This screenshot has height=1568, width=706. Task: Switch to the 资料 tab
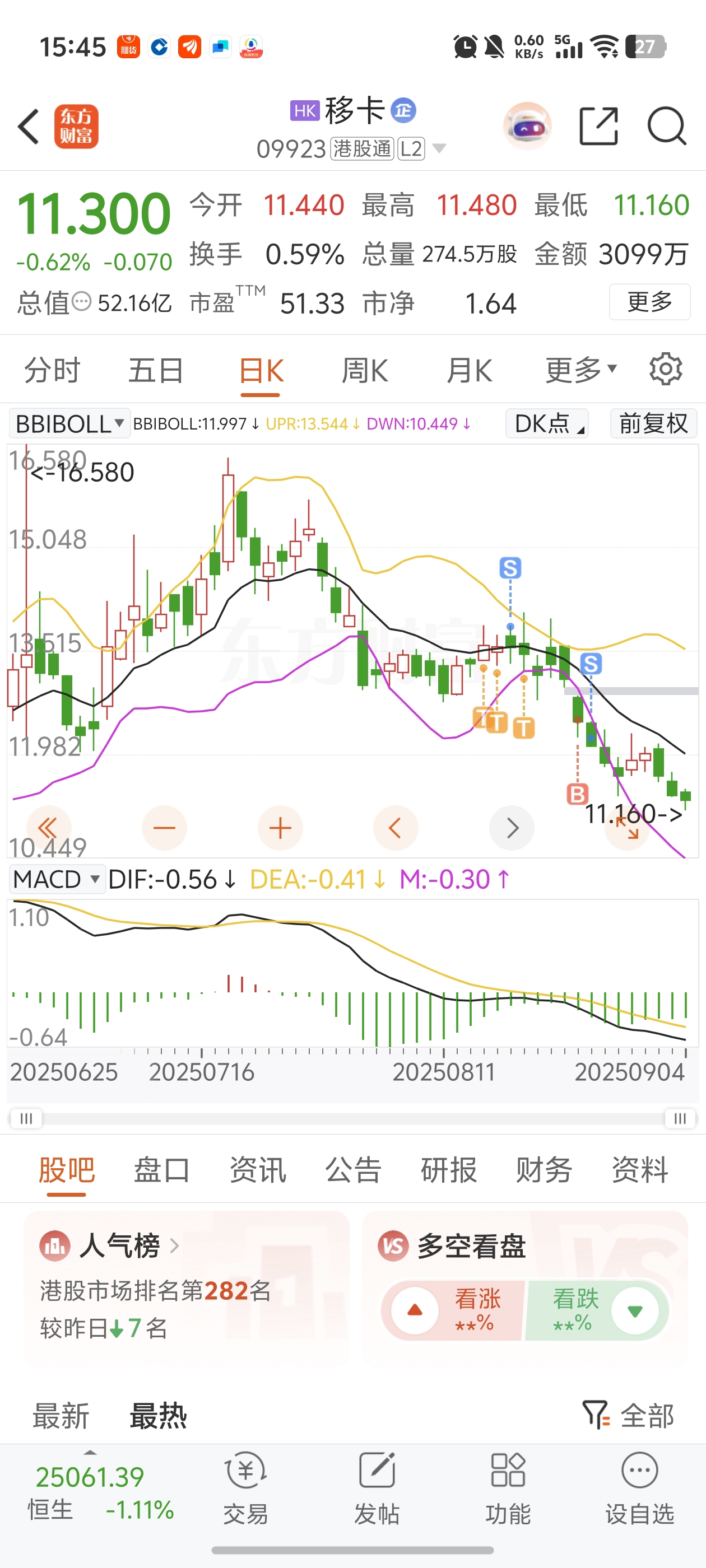640,1169
